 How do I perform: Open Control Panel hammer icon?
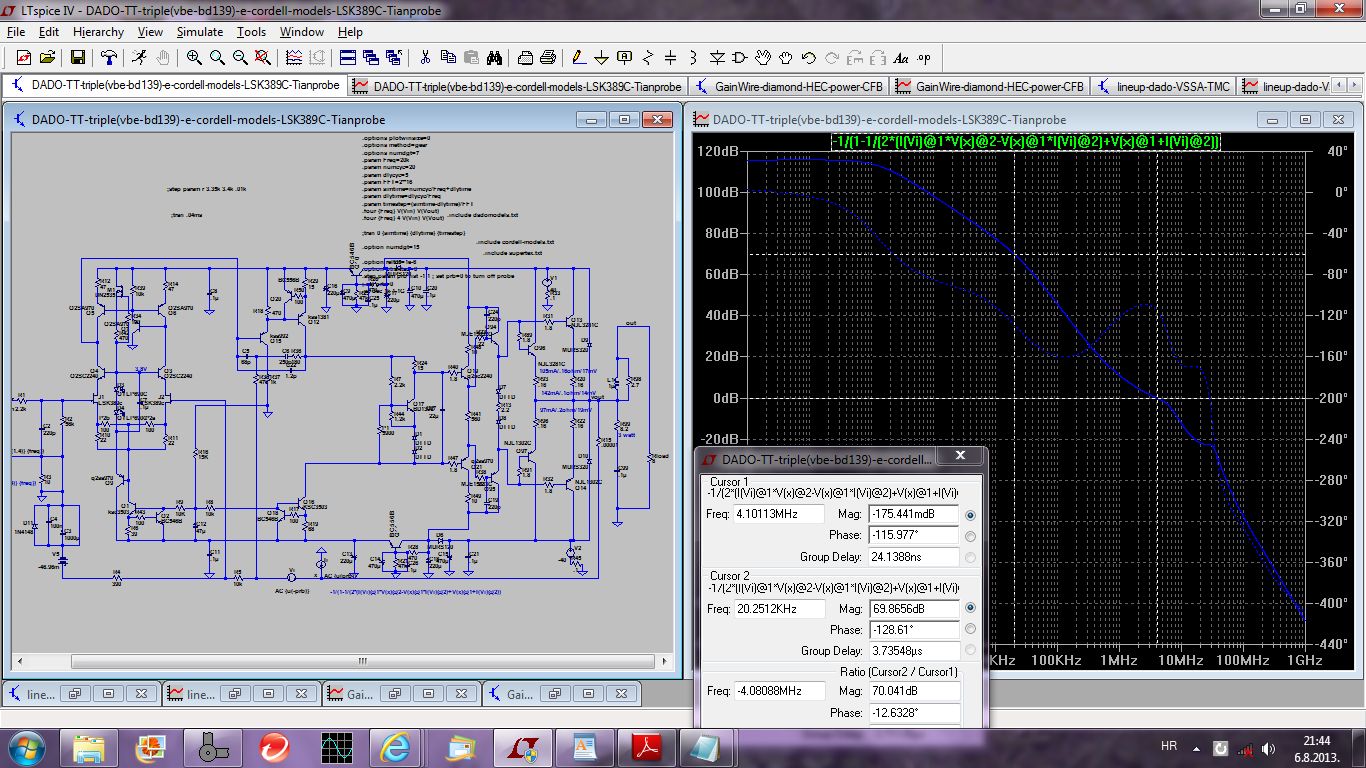click(108, 57)
